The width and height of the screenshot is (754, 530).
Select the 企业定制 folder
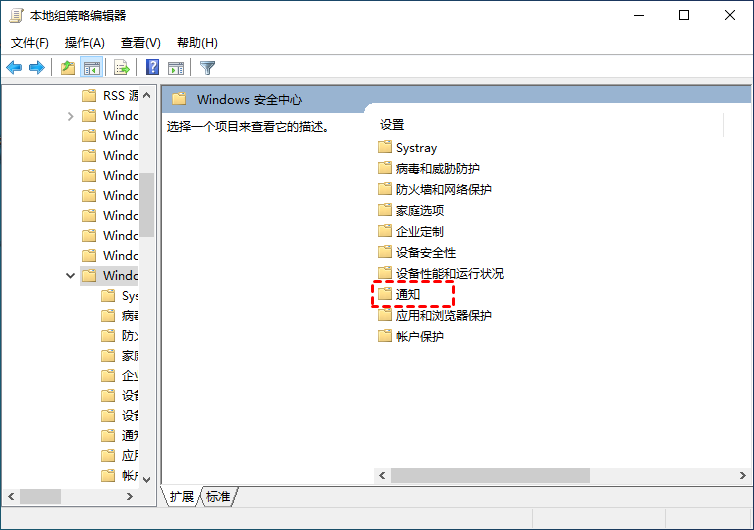[x=411, y=231]
